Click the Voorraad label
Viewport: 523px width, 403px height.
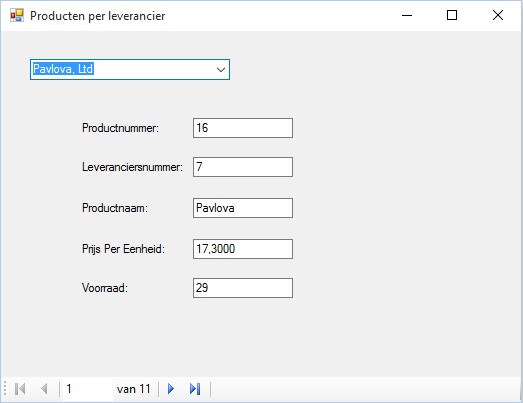(105, 288)
